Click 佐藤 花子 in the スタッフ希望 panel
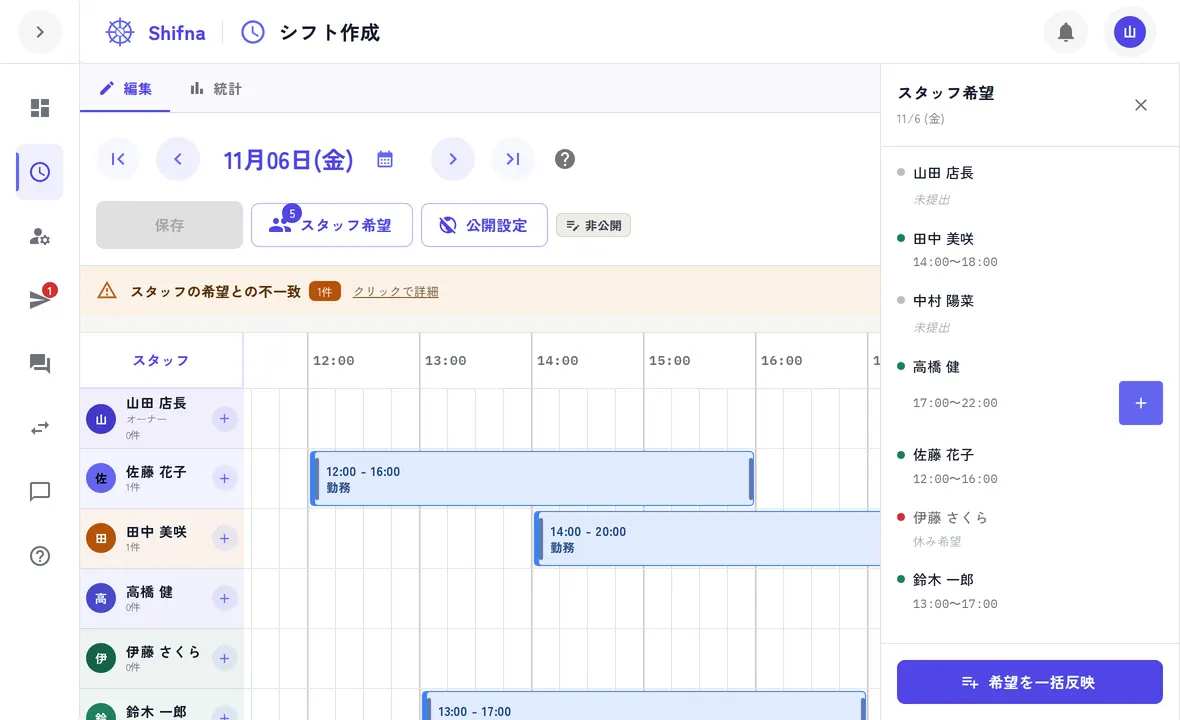 943,455
